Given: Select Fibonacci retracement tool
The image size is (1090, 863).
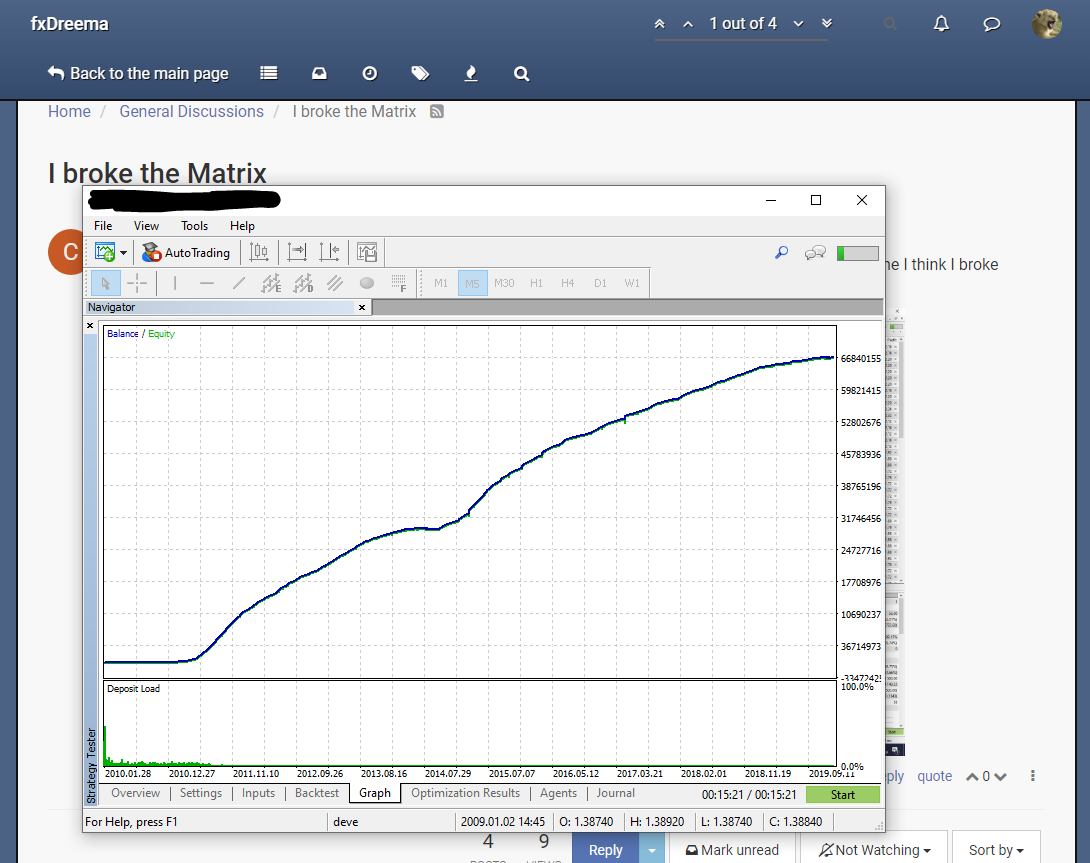Looking at the screenshot, I should click(399, 283).
